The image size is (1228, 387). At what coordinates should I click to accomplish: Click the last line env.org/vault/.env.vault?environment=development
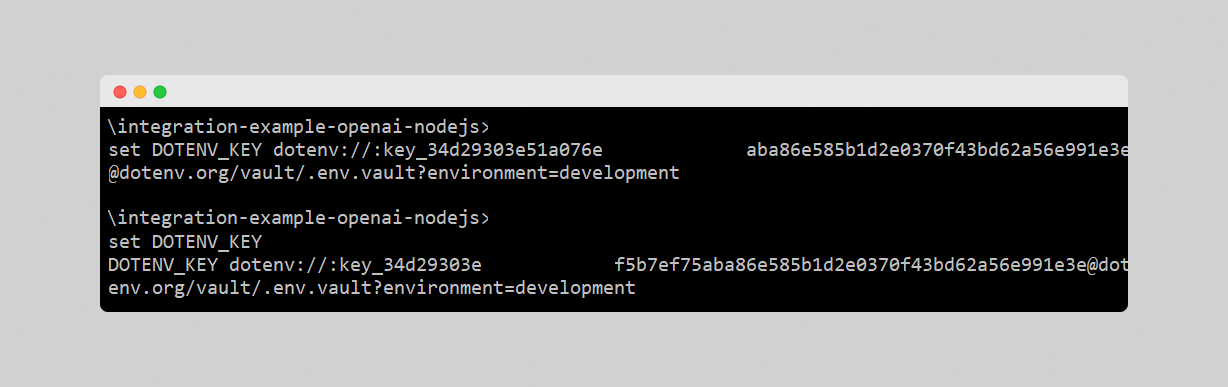click(x=371, y=288)
